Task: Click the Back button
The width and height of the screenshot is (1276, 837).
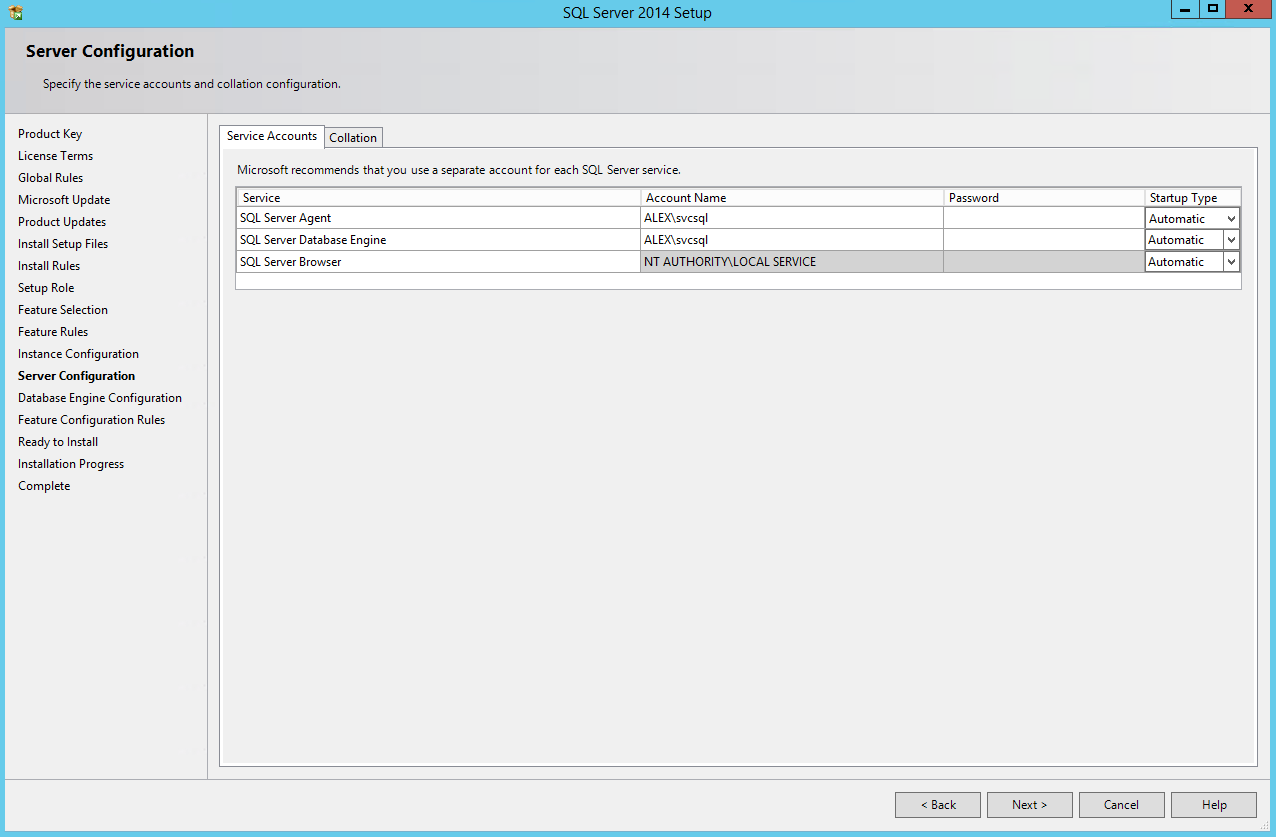Action: click(937, 804)
